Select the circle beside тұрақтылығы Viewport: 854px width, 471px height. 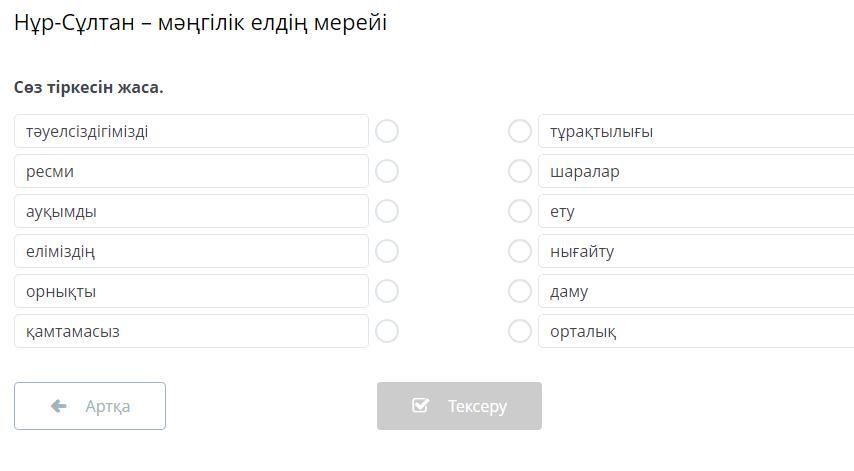click(520, 131)
